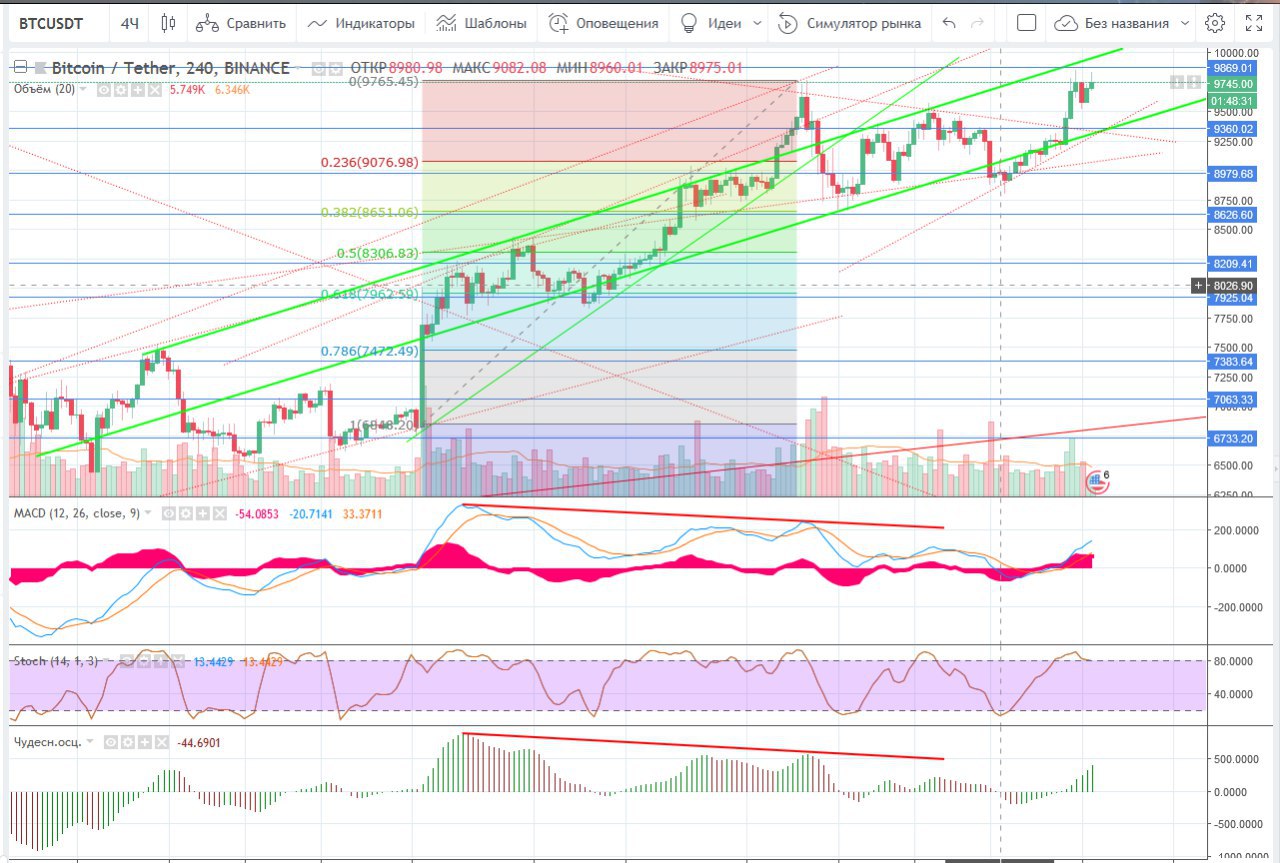Expand the Чудесн.осц. indicator dropdown
The height and width of the screenshot is (863, 1280).
coord(91,742)
